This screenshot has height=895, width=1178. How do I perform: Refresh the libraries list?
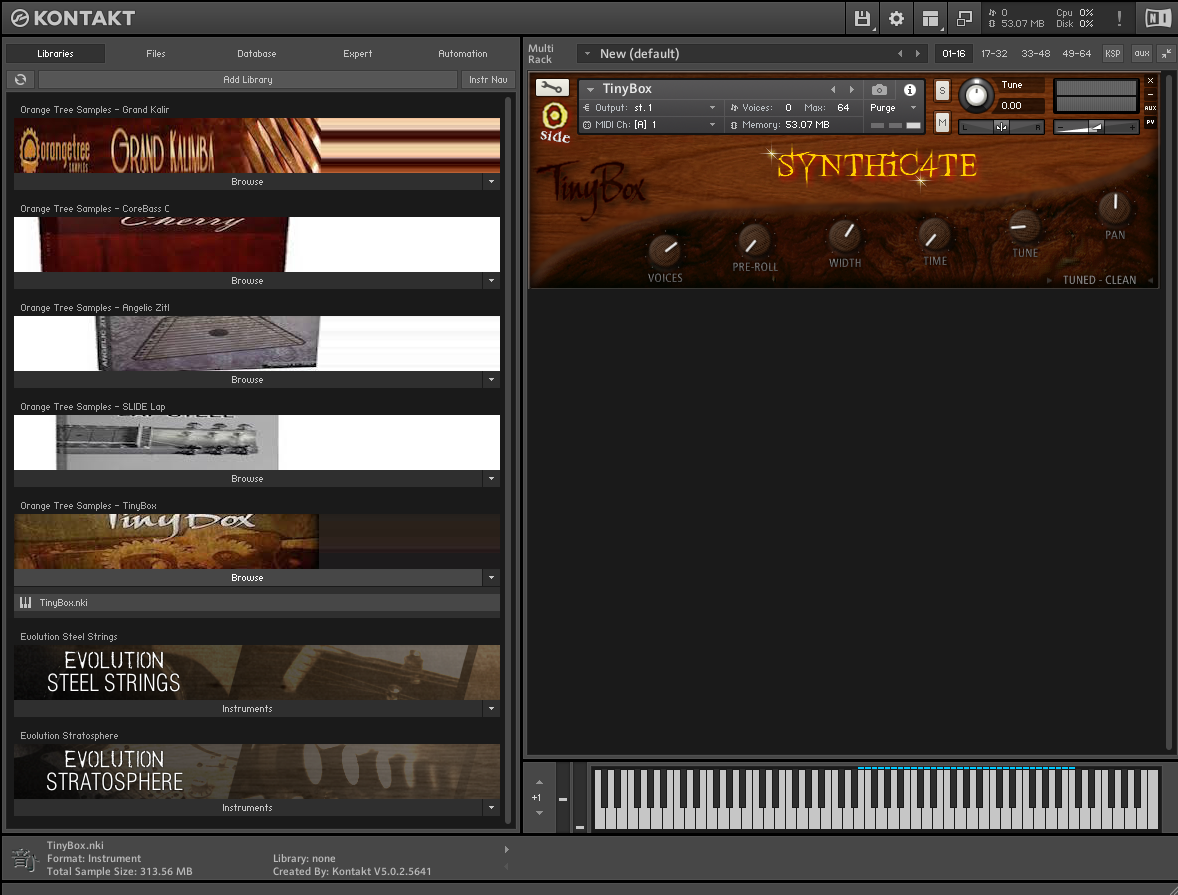[x=21, y=80]
